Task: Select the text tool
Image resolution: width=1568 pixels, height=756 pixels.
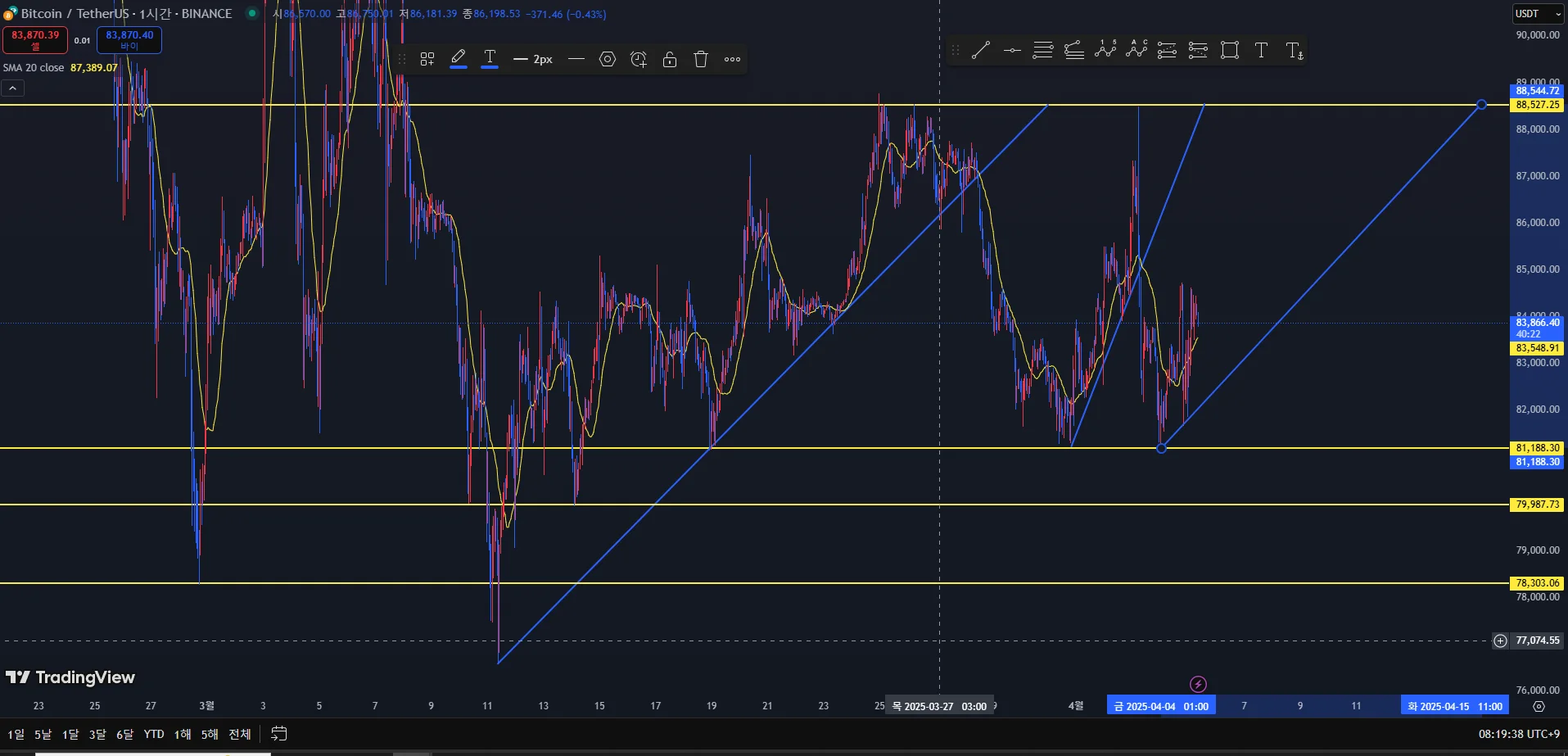Action: (1261, 50)
